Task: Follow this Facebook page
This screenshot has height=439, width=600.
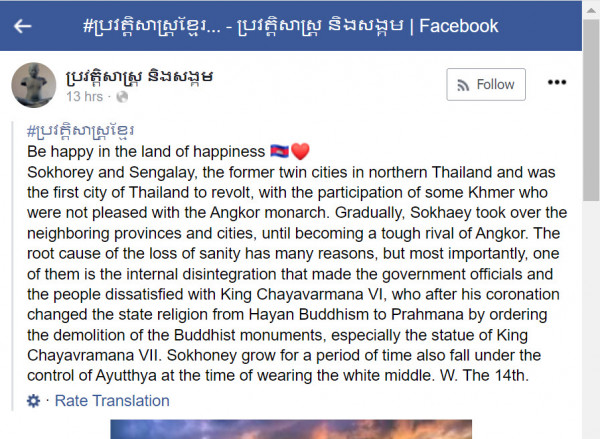Action: coord(485,84)
